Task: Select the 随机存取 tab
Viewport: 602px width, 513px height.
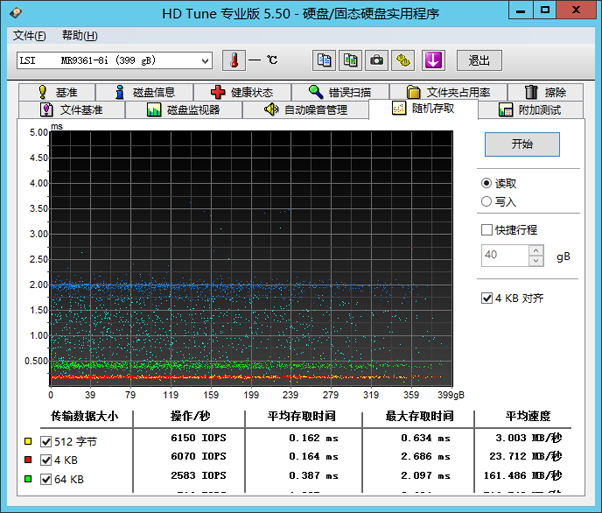Action: pos(423,109)
